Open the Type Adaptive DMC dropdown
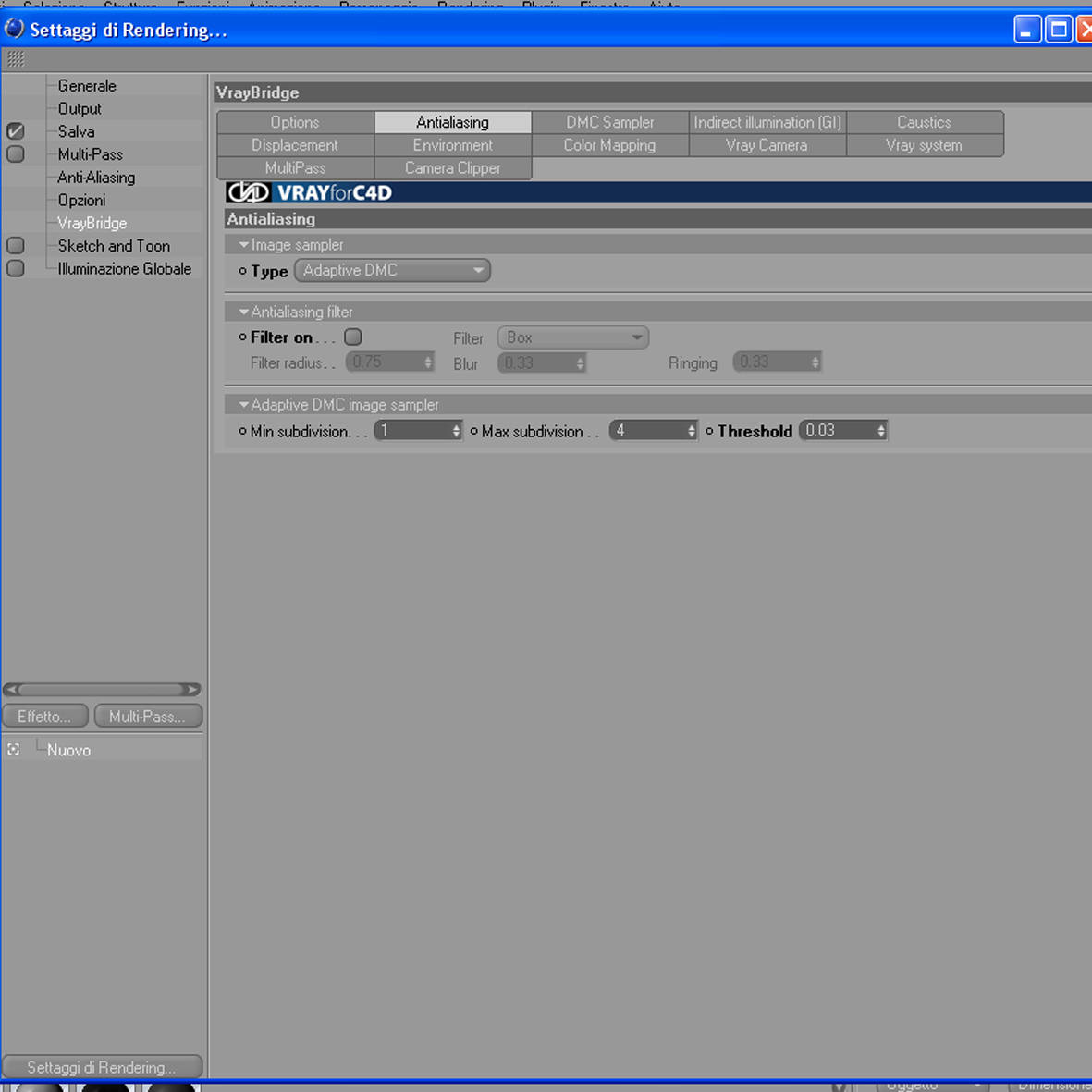Viewport: 1092px width, 1092px height. [393, 270]
